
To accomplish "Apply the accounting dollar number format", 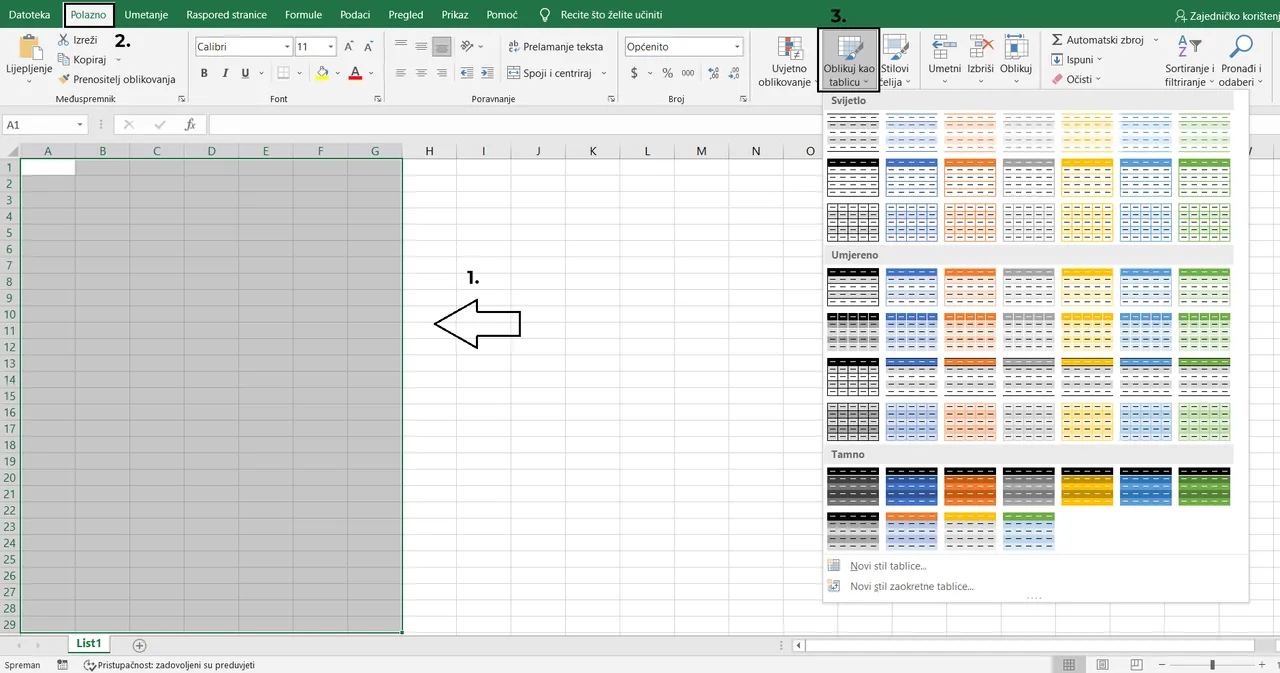I will pos(633,73).
